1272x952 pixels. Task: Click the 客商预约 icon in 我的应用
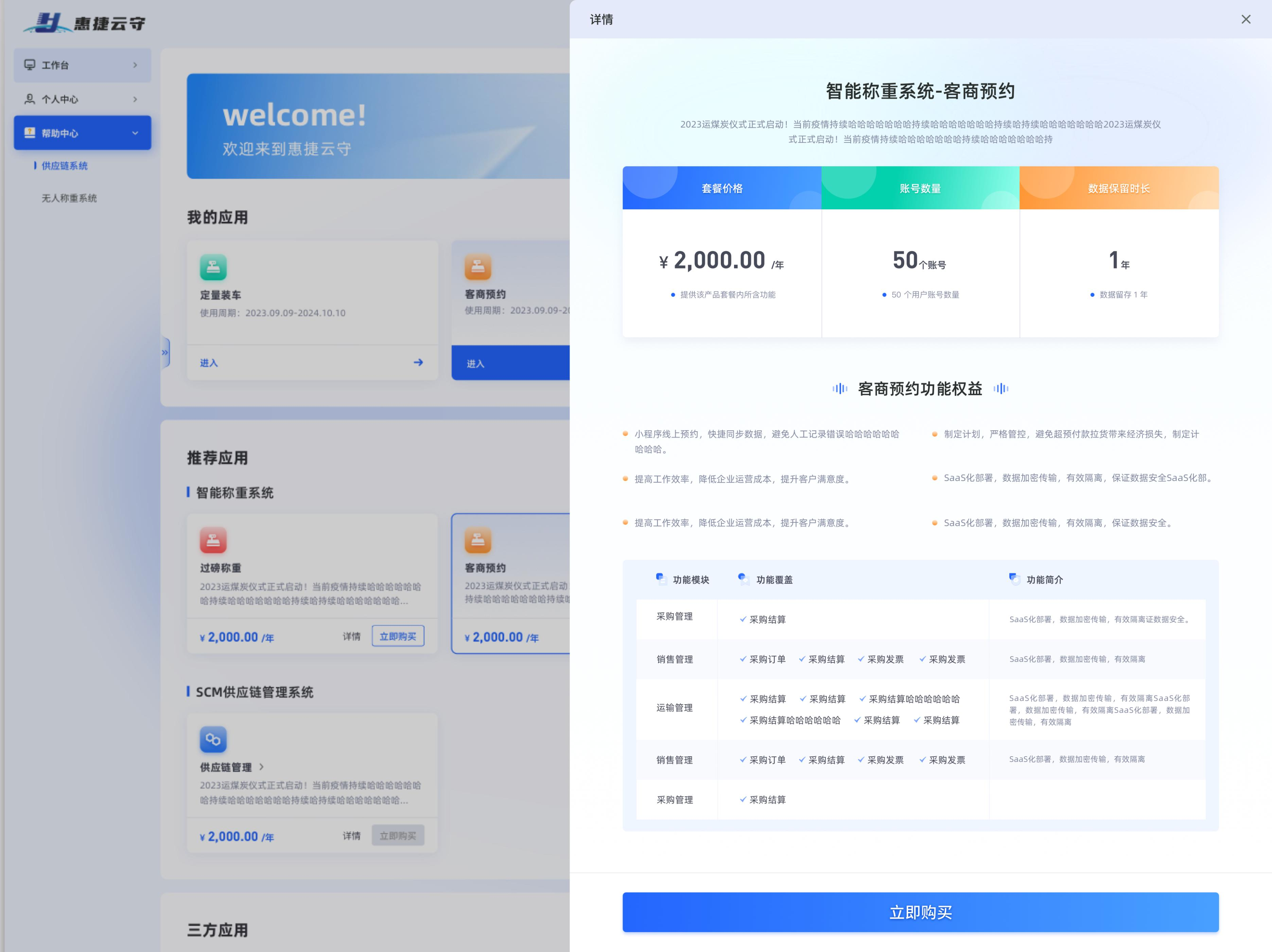tap(478, 267)
